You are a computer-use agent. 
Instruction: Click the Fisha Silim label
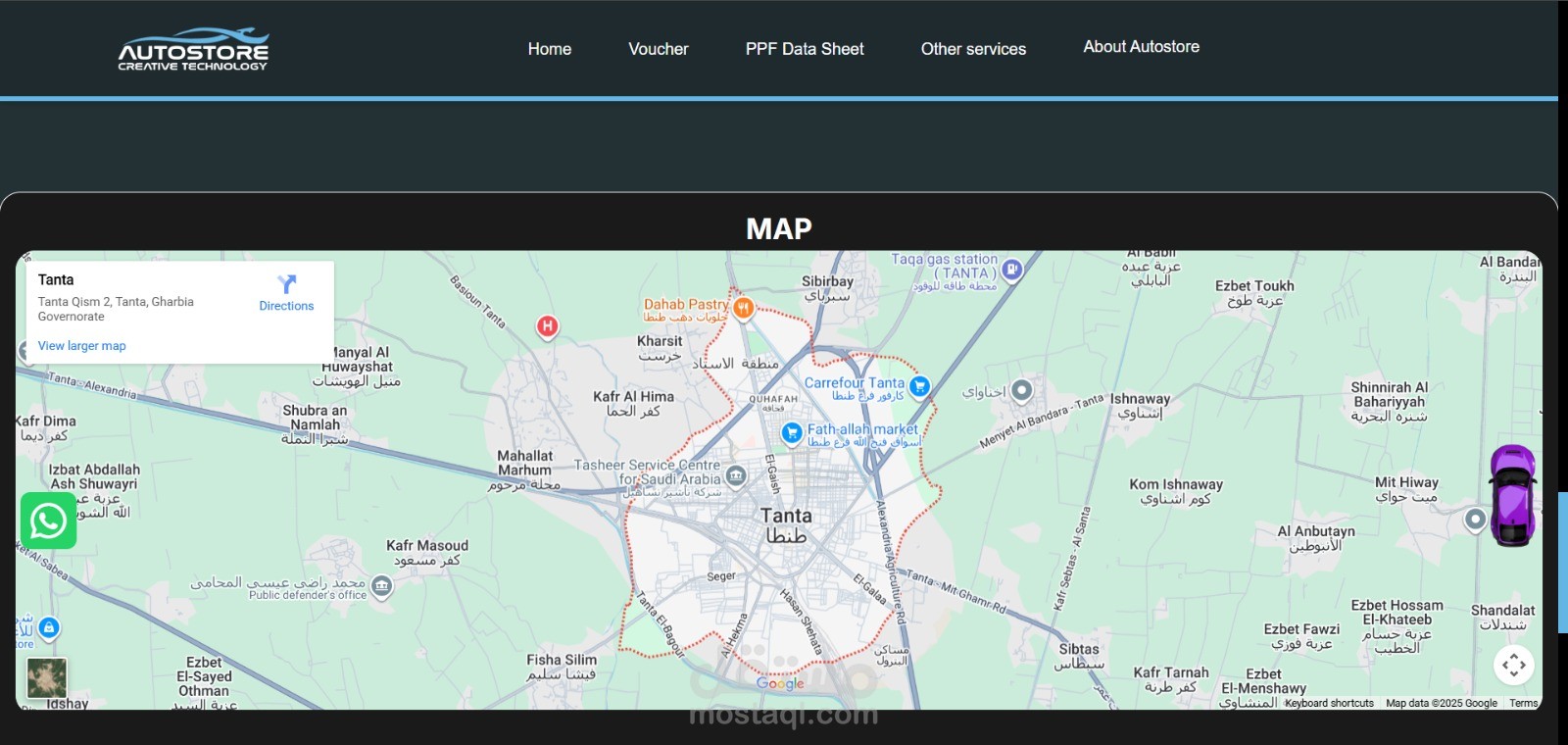562,668
